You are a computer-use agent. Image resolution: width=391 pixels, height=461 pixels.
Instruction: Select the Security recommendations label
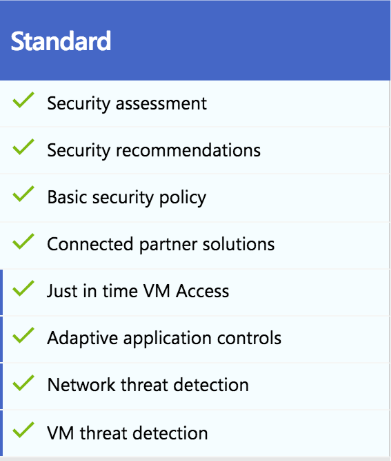(x=154, y=150)
